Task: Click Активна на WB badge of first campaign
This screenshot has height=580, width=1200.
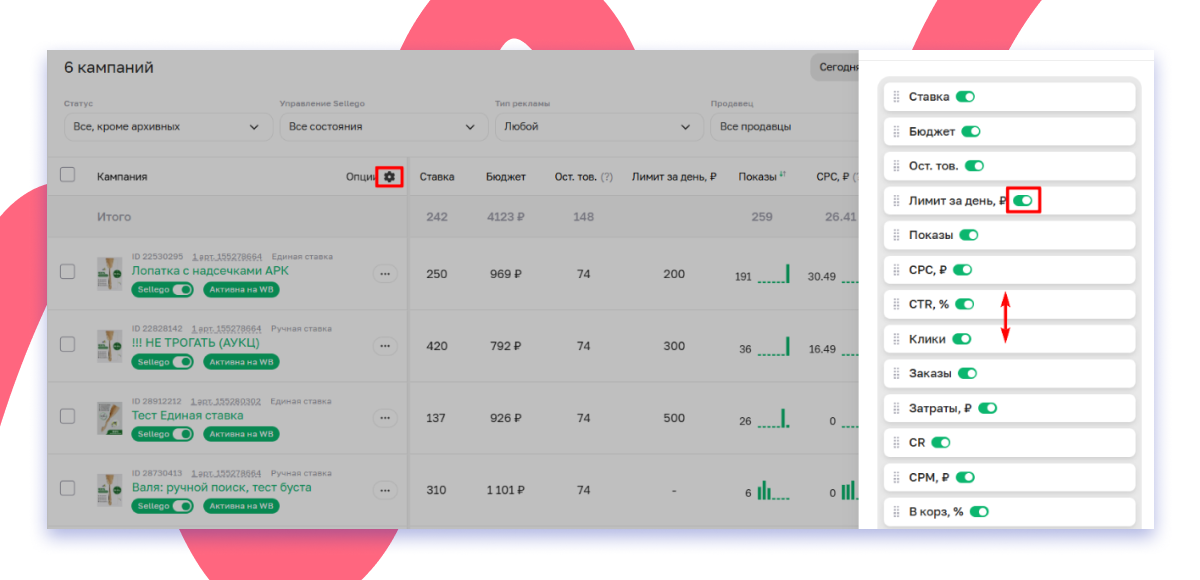Action: [241, 289]
